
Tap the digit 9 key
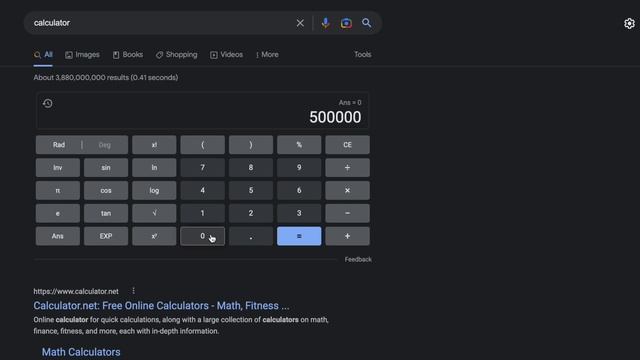click(299, 168)
